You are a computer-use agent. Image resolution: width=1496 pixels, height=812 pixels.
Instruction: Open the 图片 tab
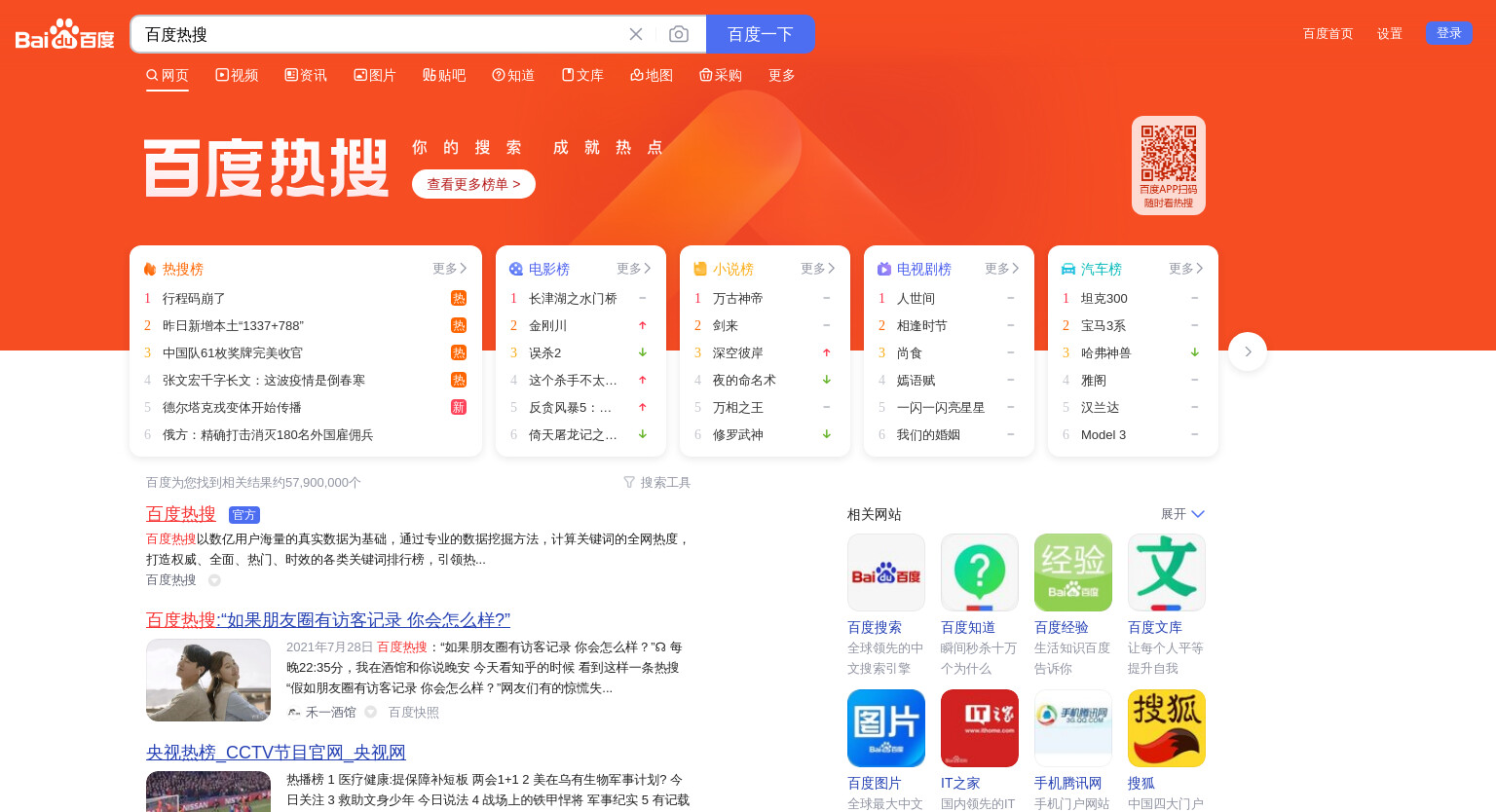pos(375,75)
